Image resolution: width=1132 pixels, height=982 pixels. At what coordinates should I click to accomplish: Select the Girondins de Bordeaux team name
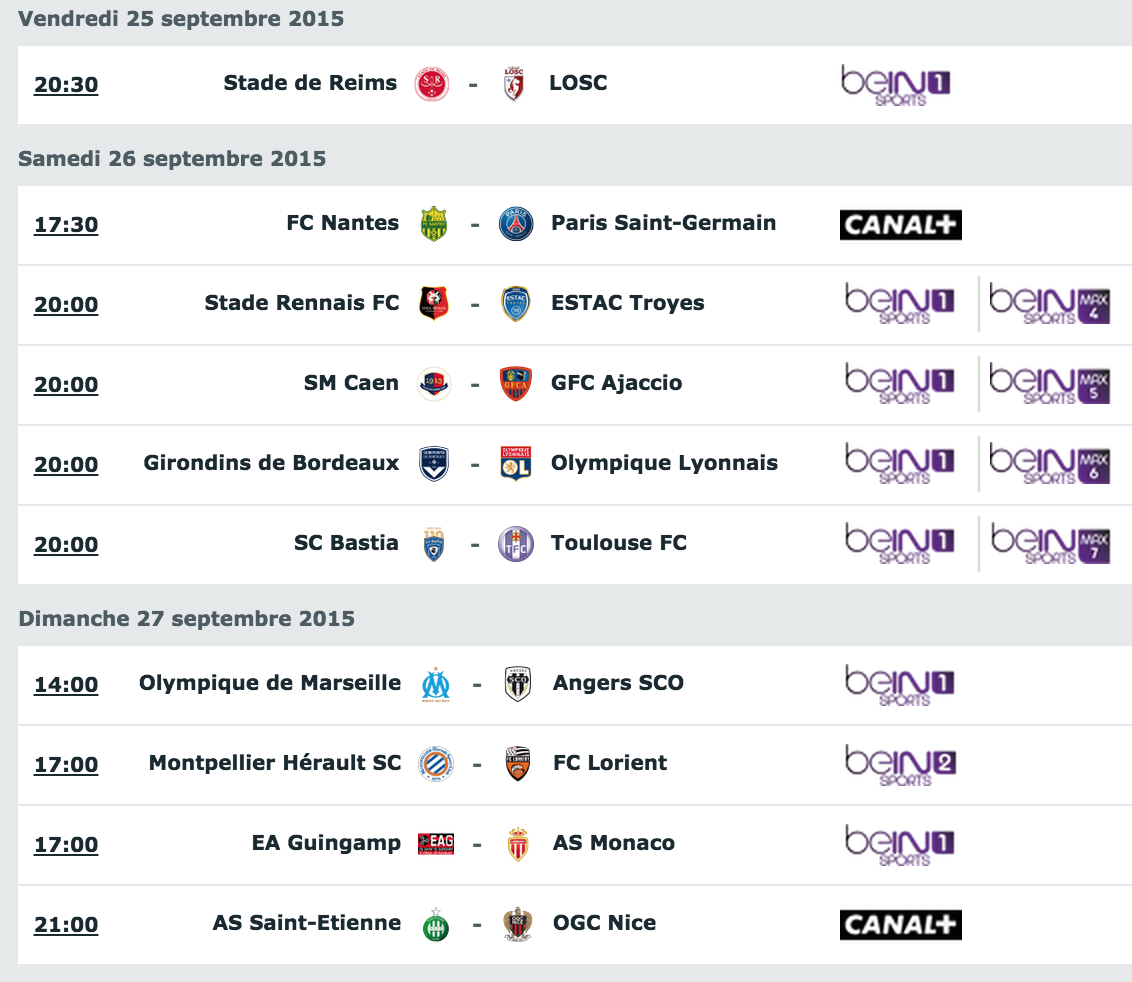pyautogui.click(x=271, y=463)
